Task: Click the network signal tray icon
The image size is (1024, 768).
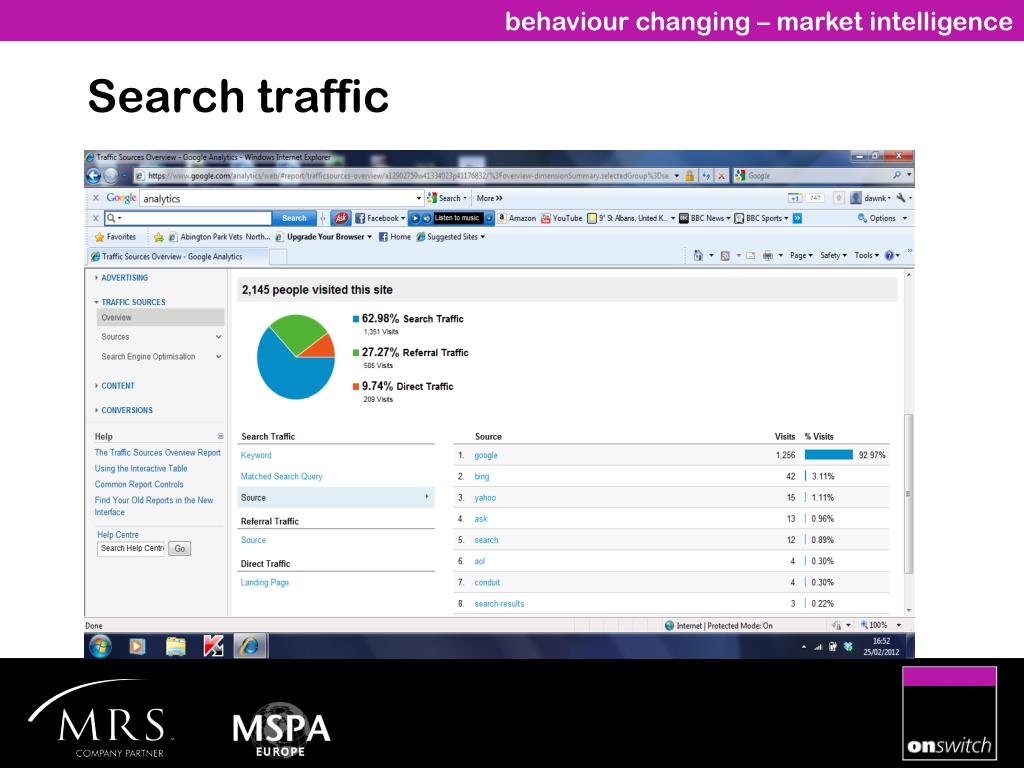Action: [818, 647]
